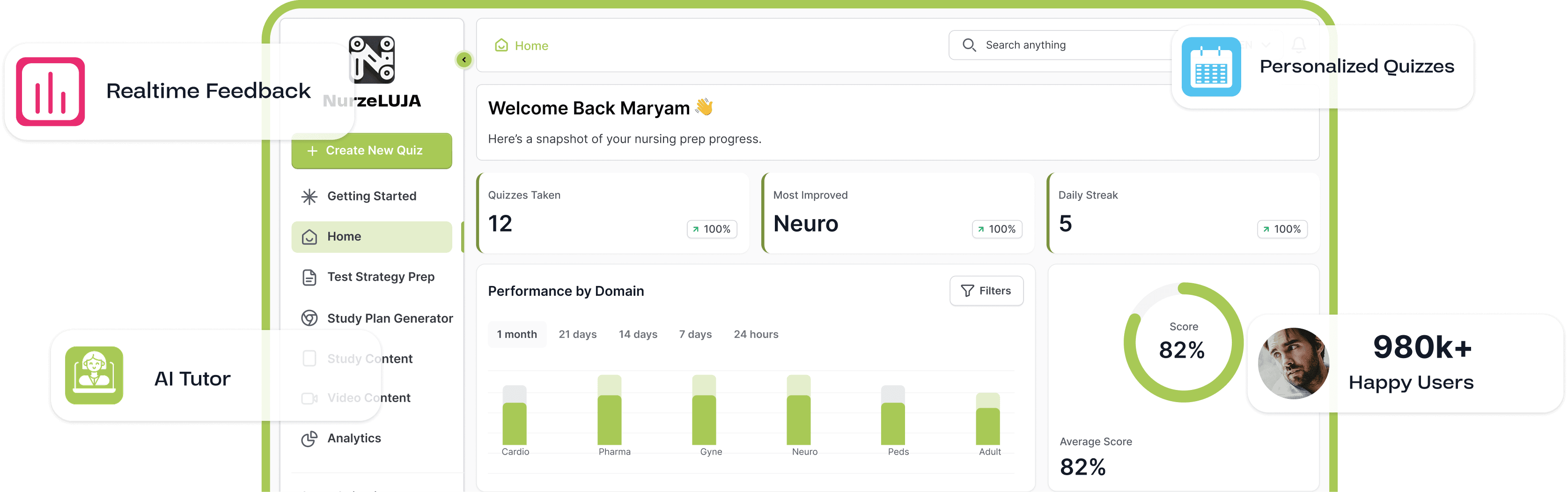Go to Test Strategy Prep
1568x492 pixels.
[381, 277]
